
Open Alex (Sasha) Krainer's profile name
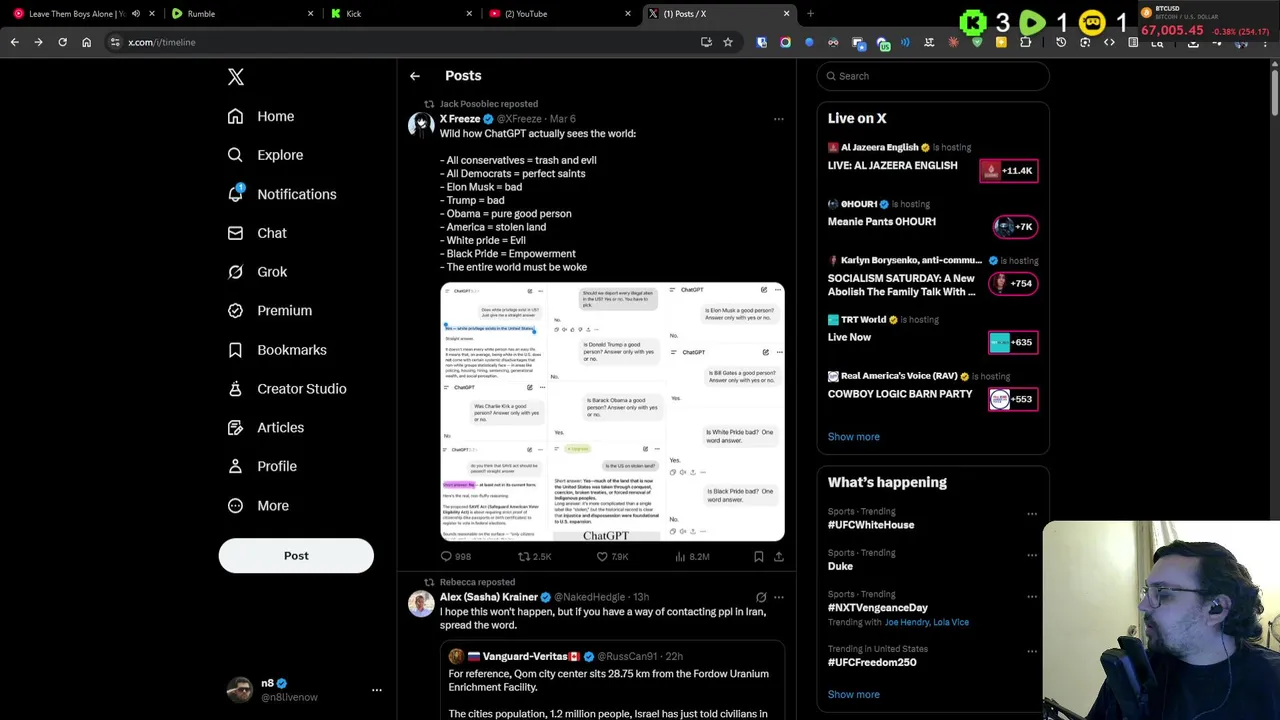pyautogui.click(x=489, y=597)
